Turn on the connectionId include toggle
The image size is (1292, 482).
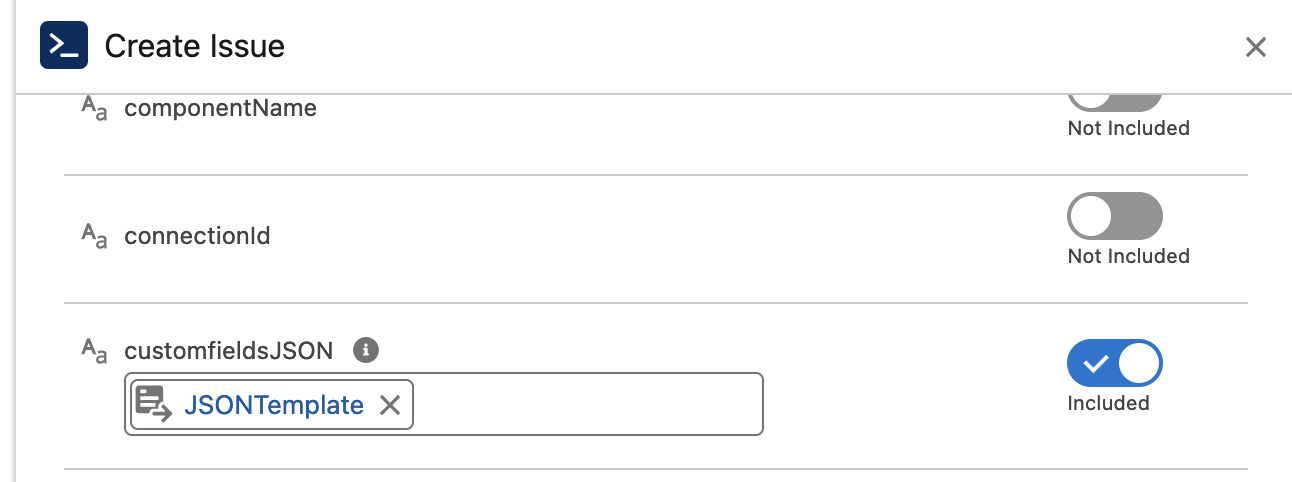[x=1114, y=216]
